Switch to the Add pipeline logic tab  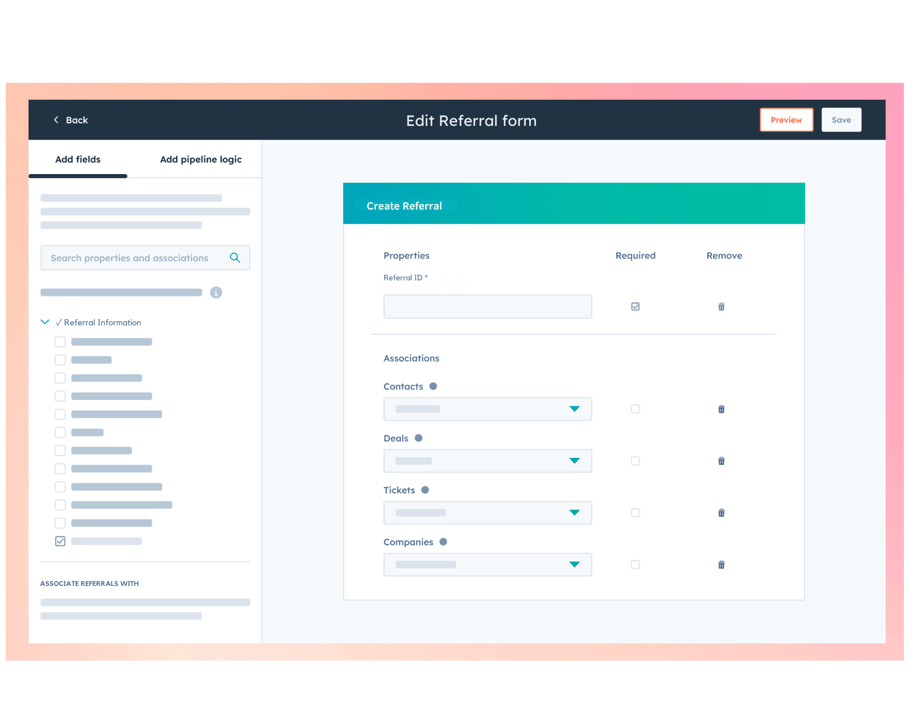pos(201,159)
